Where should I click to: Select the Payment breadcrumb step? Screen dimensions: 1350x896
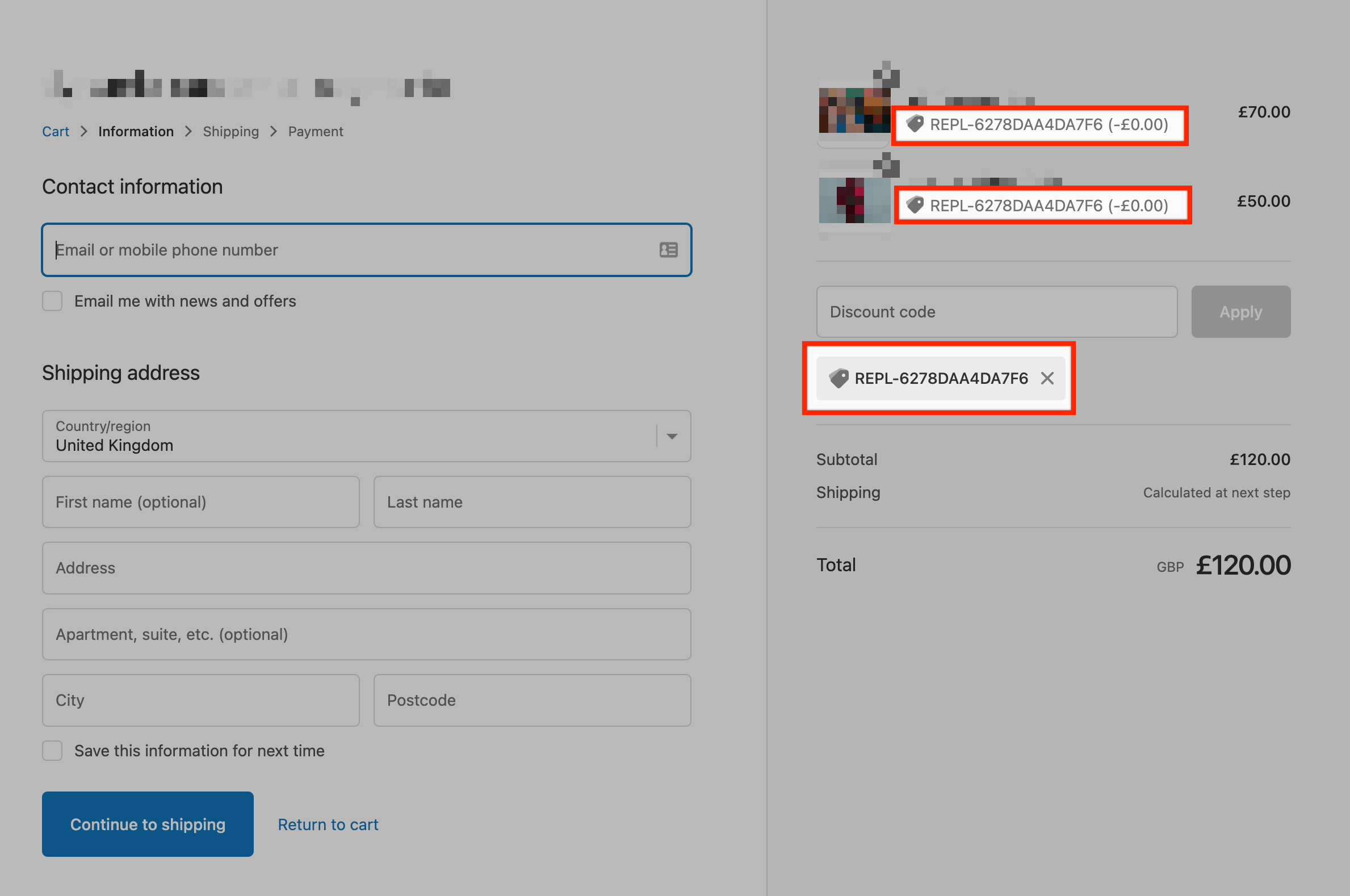(316, 131)
